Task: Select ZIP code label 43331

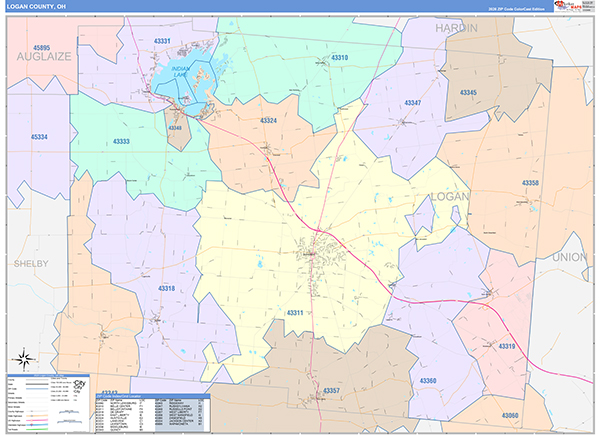Action: pyautogui.click(x=162, y=41)
